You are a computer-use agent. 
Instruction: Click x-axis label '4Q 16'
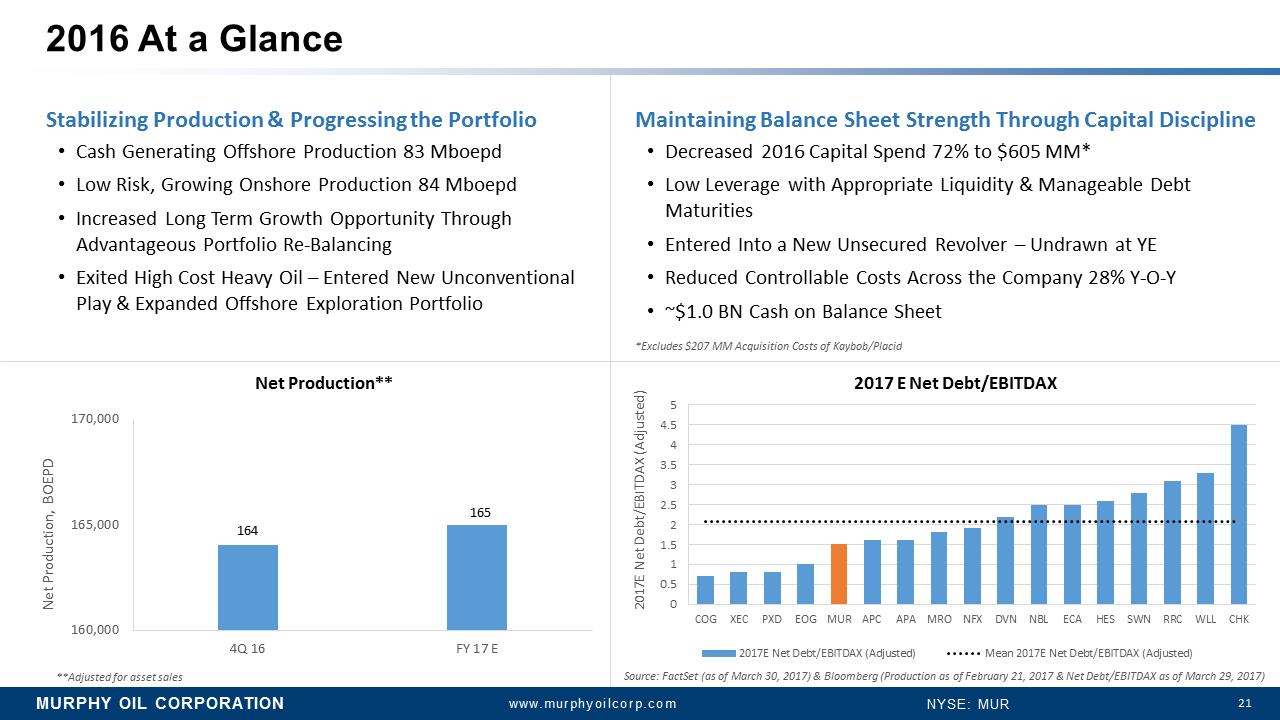[248, 648]
